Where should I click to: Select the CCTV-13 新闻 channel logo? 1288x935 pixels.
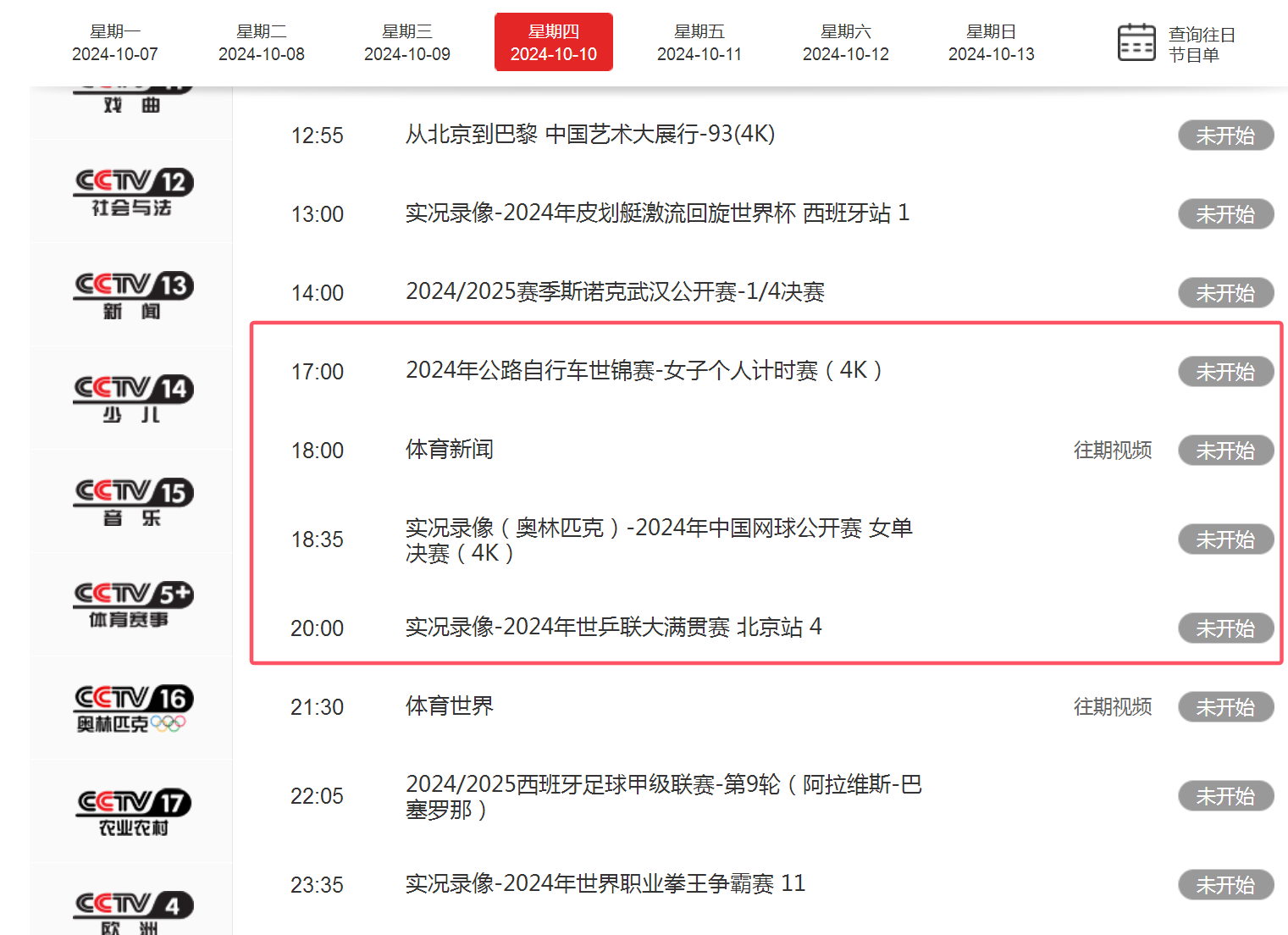click(132, 296)
